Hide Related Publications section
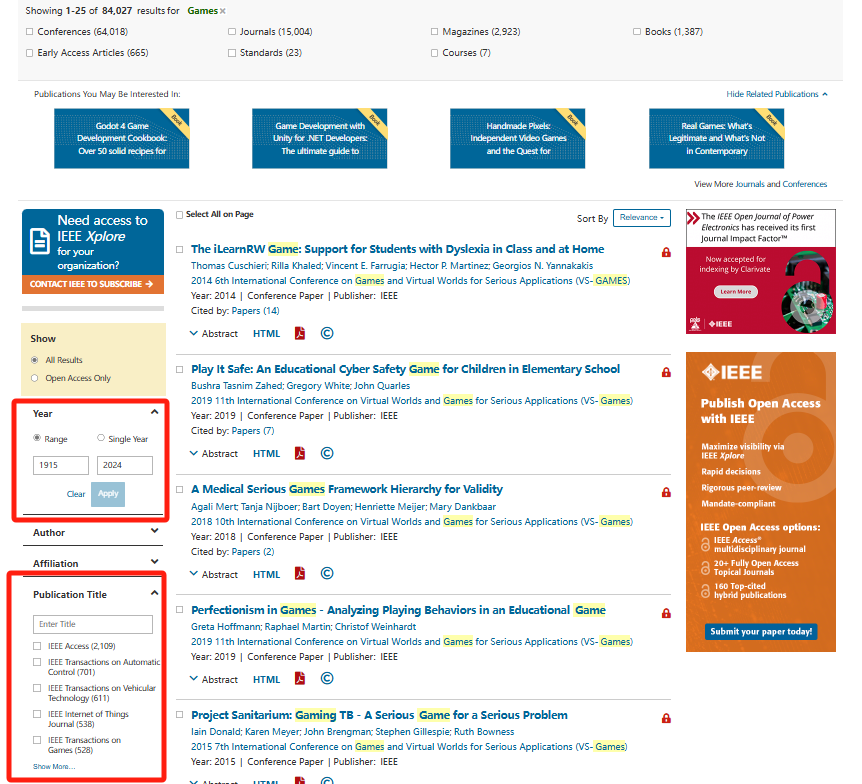This screenshot has height=784, width=862. point(777,94)
